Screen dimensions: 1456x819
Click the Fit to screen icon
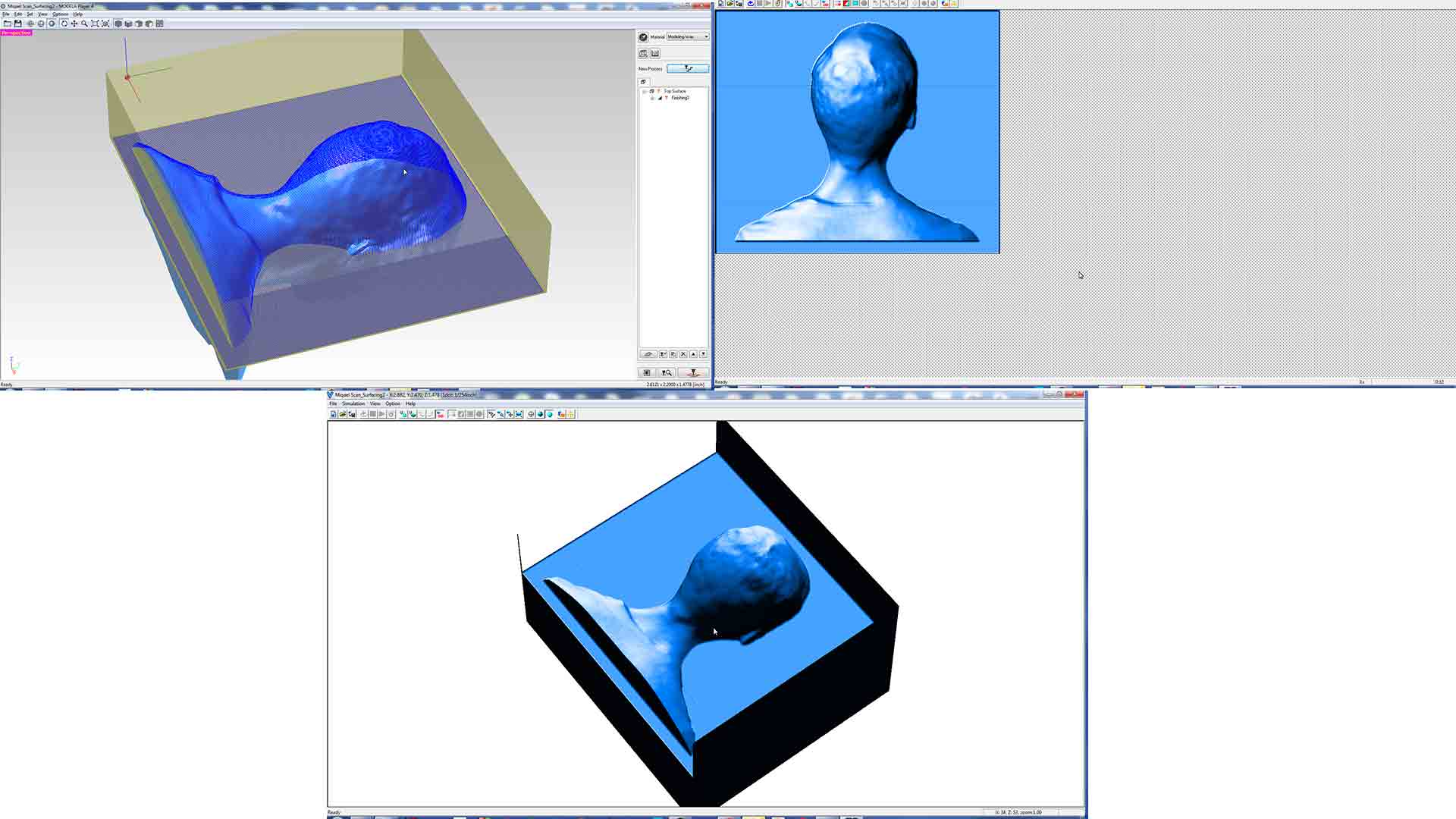[95, 24]
